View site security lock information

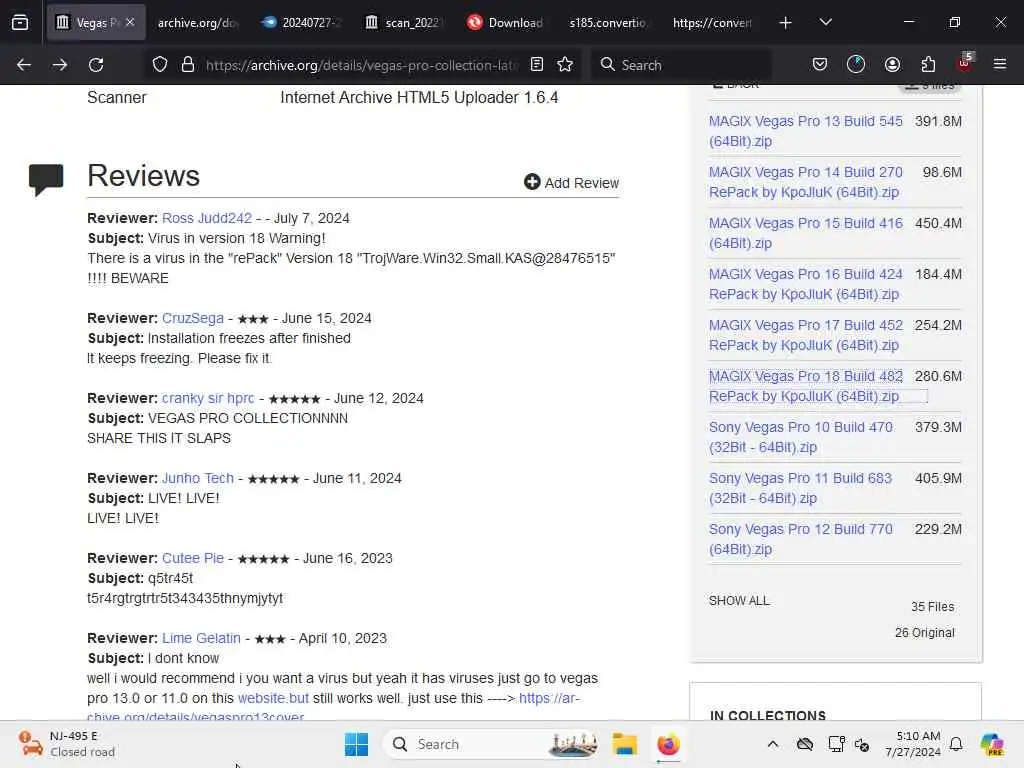click(188, 65)
